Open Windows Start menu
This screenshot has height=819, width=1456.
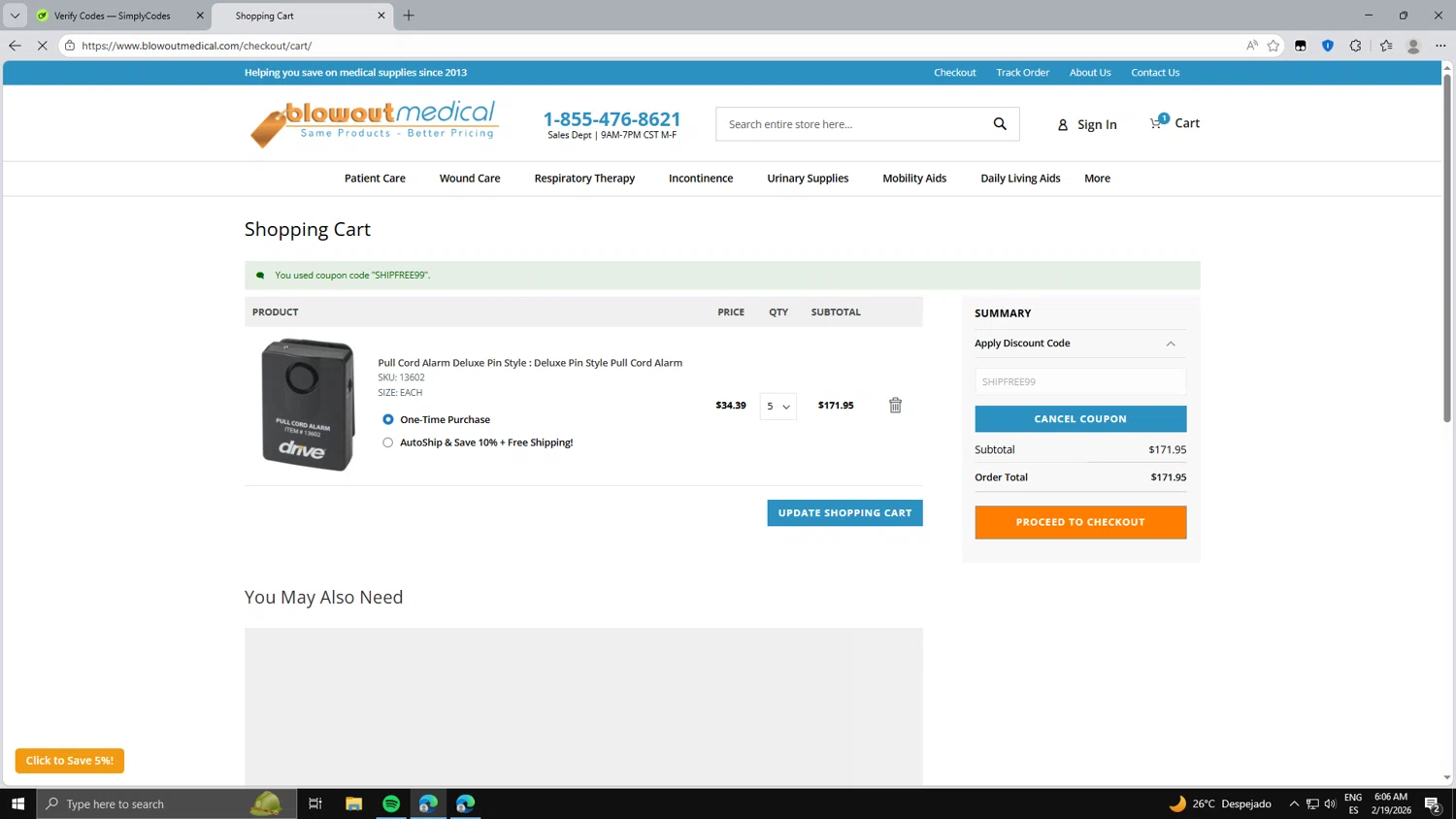click(x=17, y=803)
